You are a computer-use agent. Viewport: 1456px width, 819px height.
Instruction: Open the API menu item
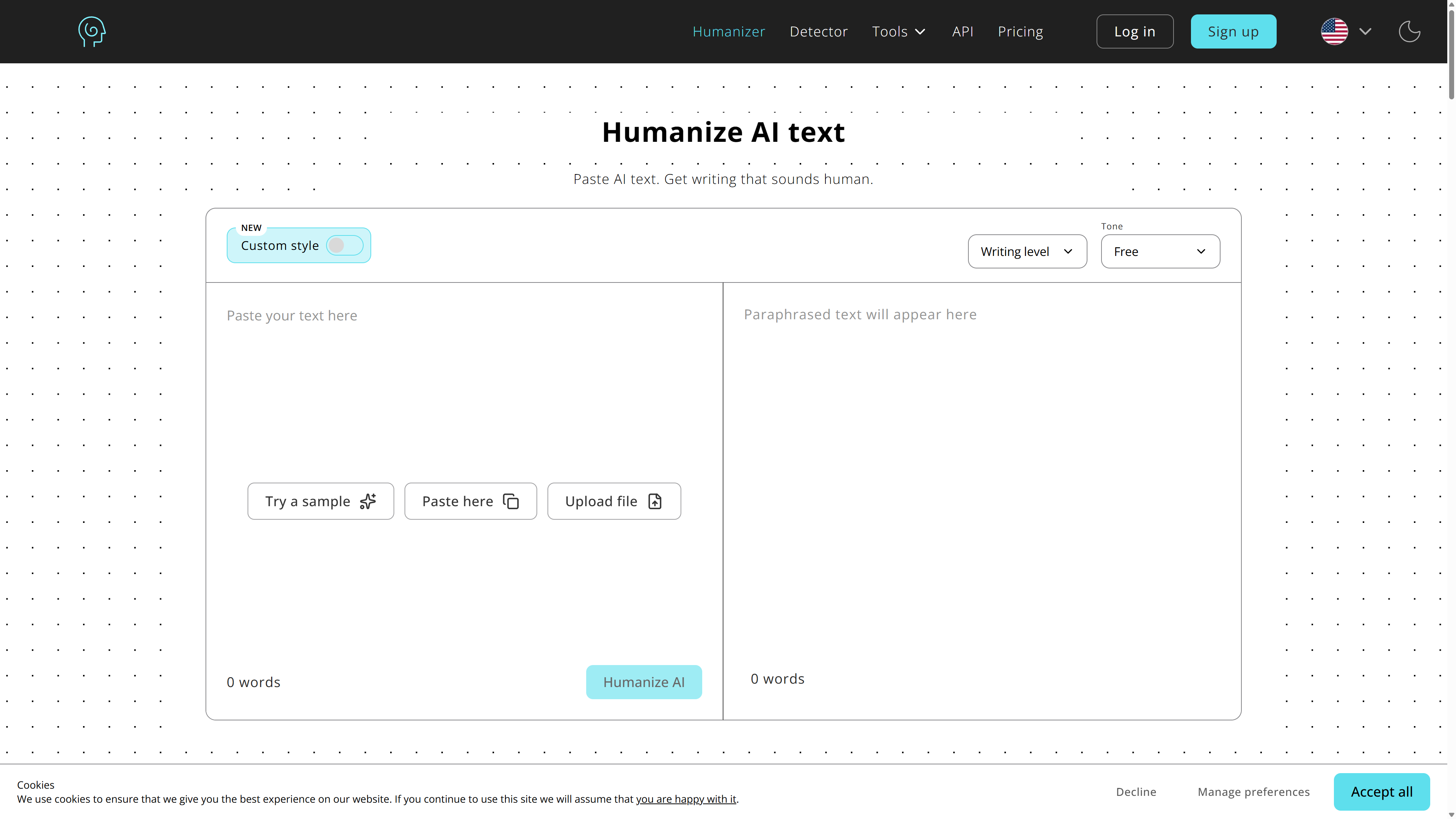pos(962,31)
